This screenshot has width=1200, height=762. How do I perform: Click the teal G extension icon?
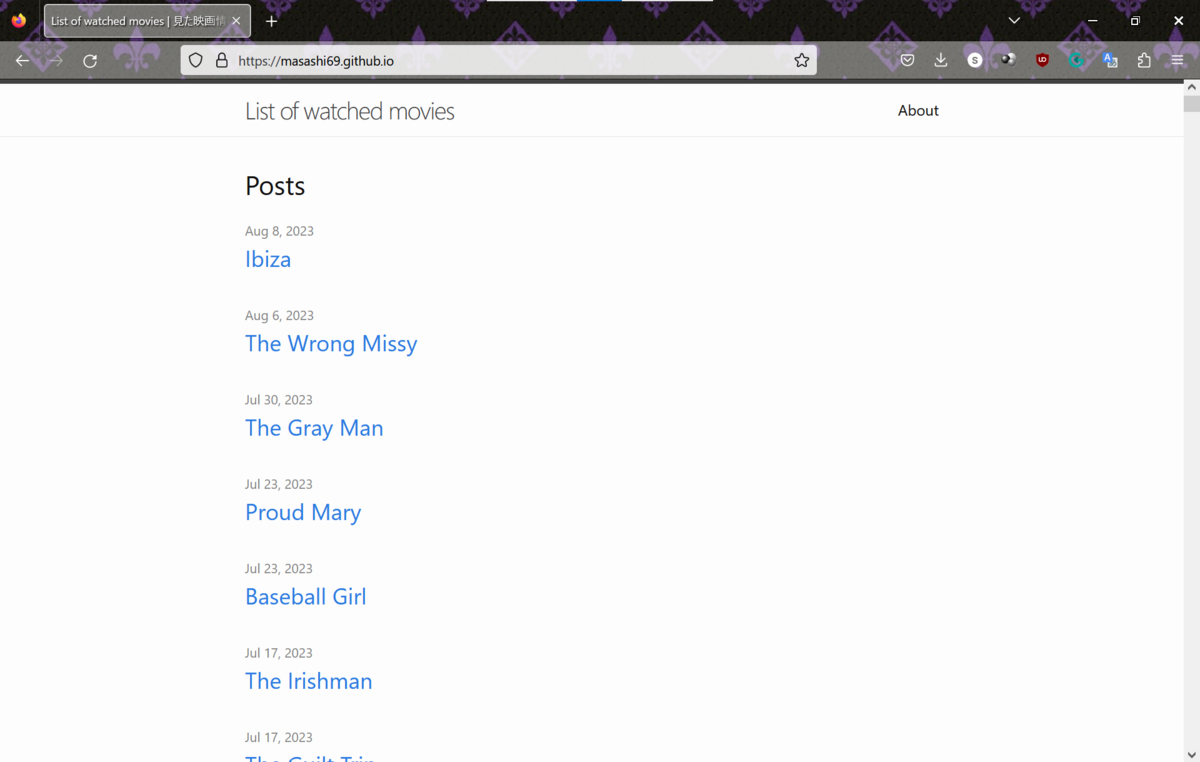pyautogui.click(x=1076, y=59)
